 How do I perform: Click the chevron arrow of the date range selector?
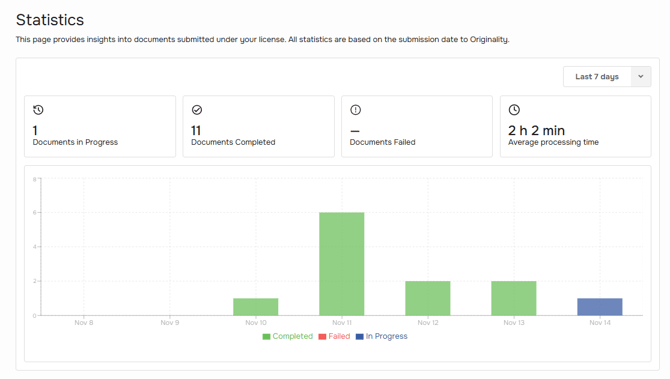[641, 77]
